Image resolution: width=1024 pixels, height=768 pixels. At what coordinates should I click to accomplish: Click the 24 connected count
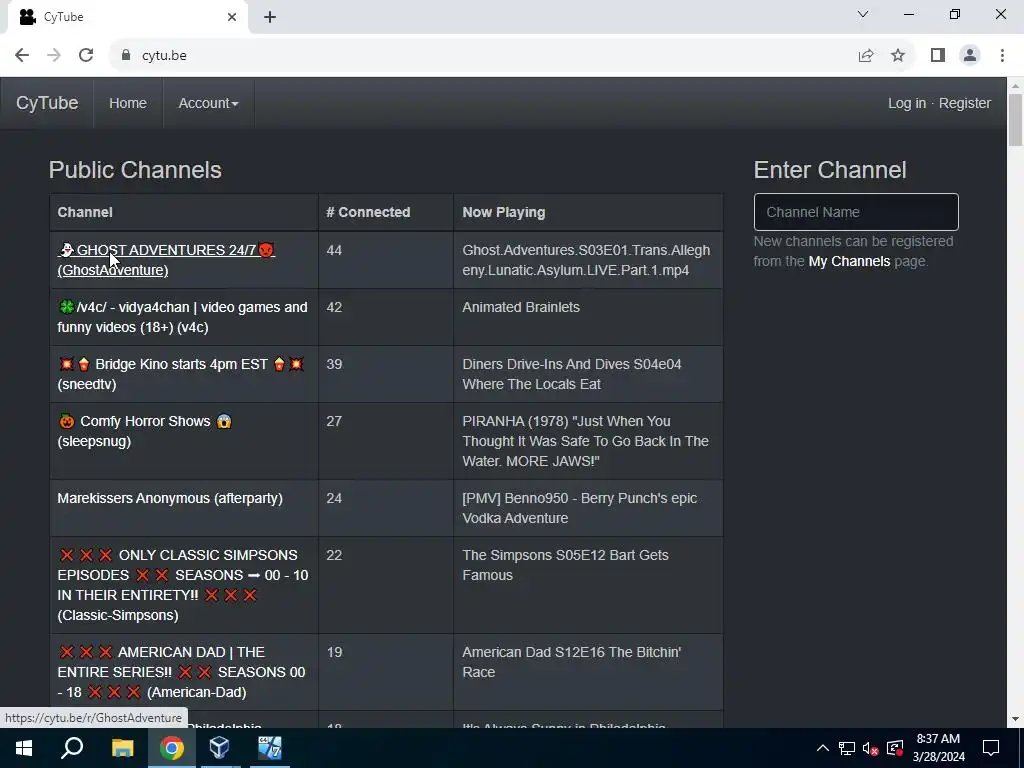coord(334,498)
